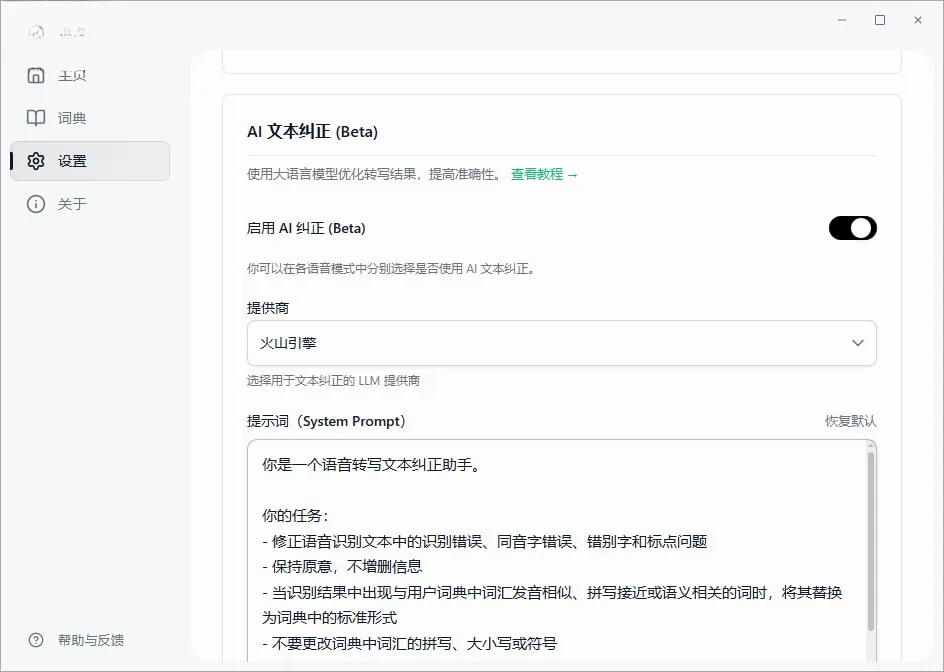
Task: Open the 关于 sidebar item
Action: coord(90,204)
